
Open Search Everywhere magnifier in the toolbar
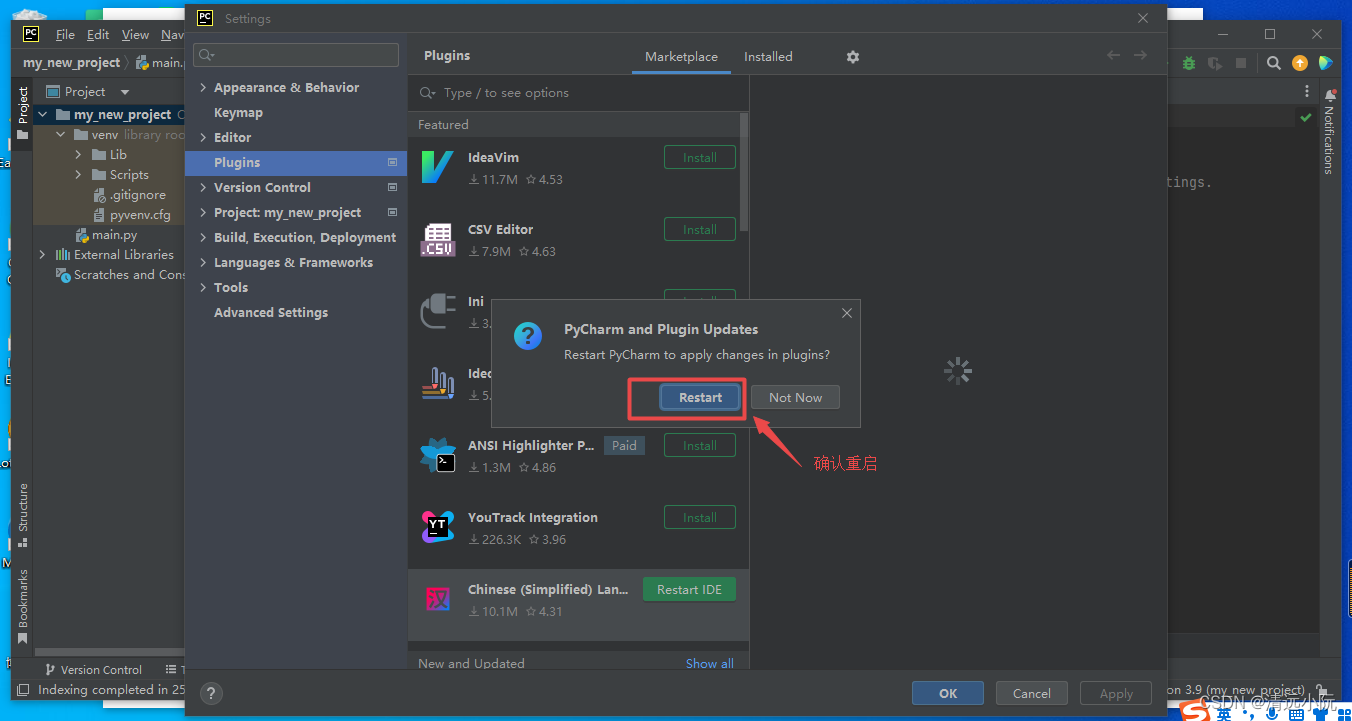1274,63
